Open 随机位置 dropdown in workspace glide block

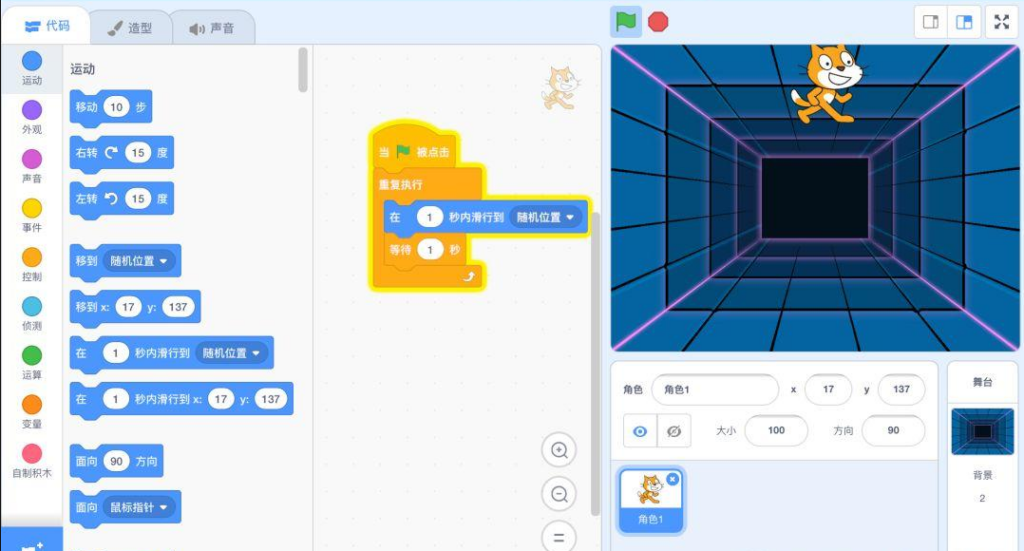[x=572, y=217]
